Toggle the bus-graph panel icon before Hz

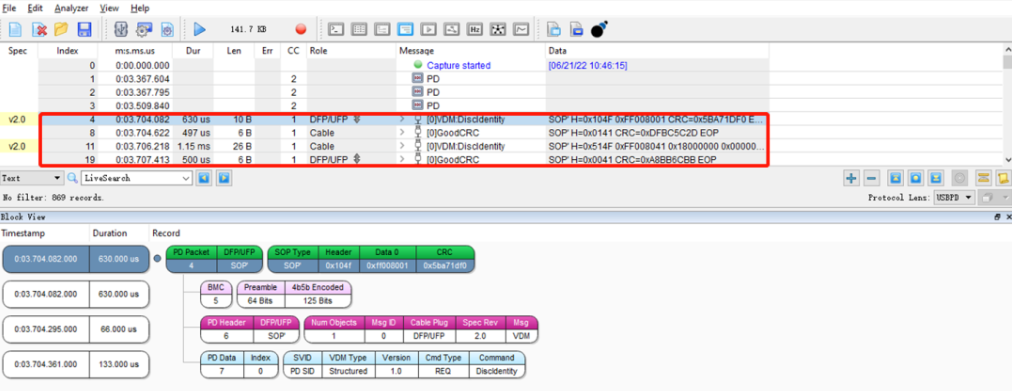pyautogui.click(x=452, y=29)
